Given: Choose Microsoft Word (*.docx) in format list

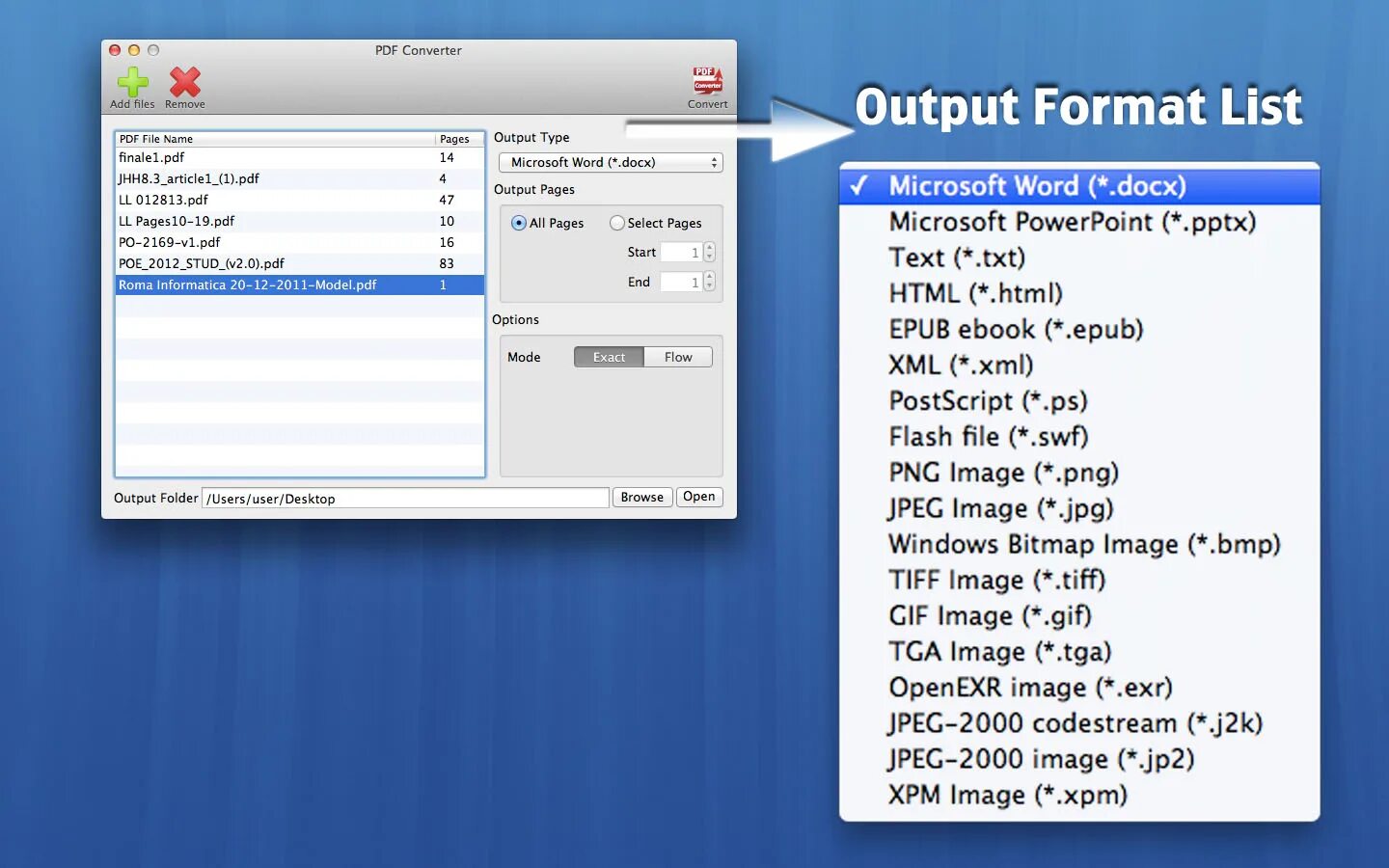Looking at the screenshot, I should point(1079,185).
